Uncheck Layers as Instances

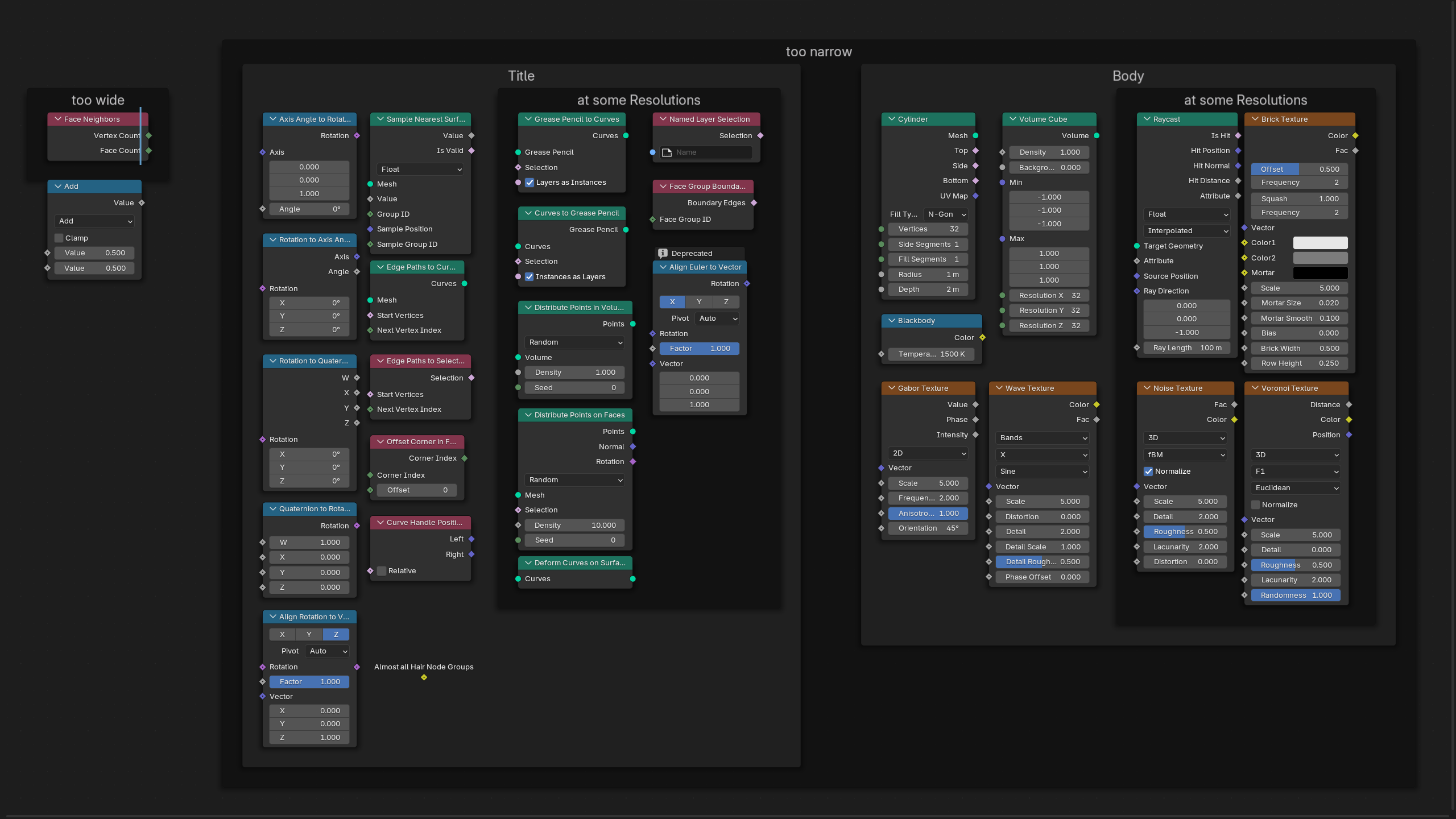pos(530,183)
